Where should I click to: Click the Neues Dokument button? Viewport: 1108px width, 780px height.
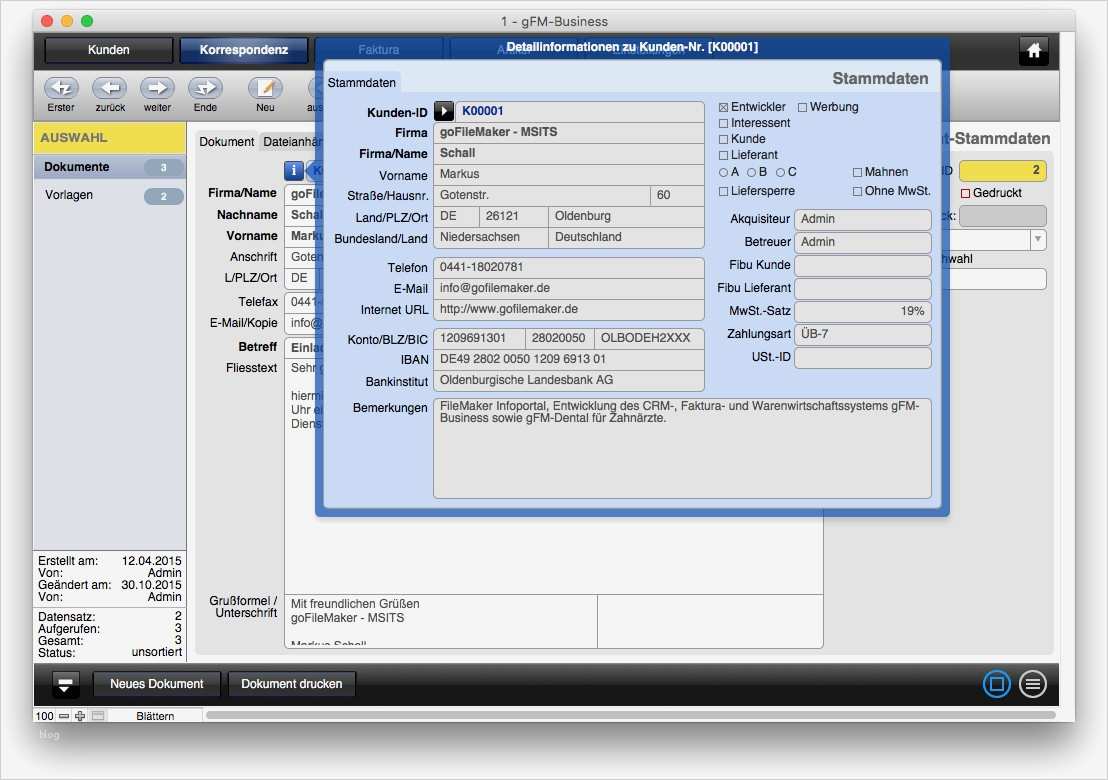(x=157, y=684)
